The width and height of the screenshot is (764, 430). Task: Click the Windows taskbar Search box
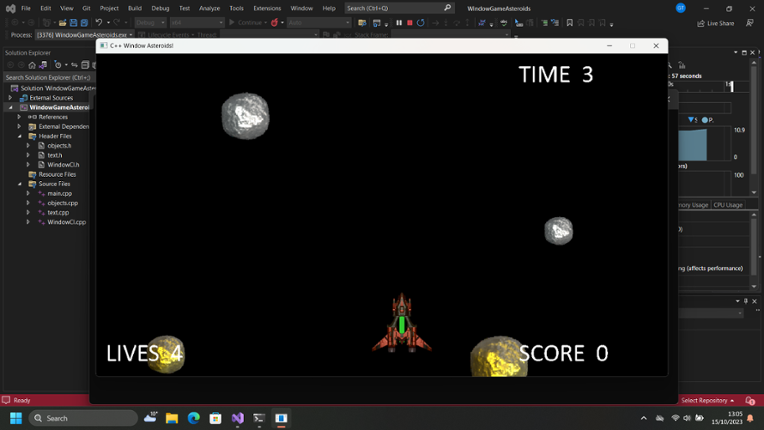click(x=83, y=418)
